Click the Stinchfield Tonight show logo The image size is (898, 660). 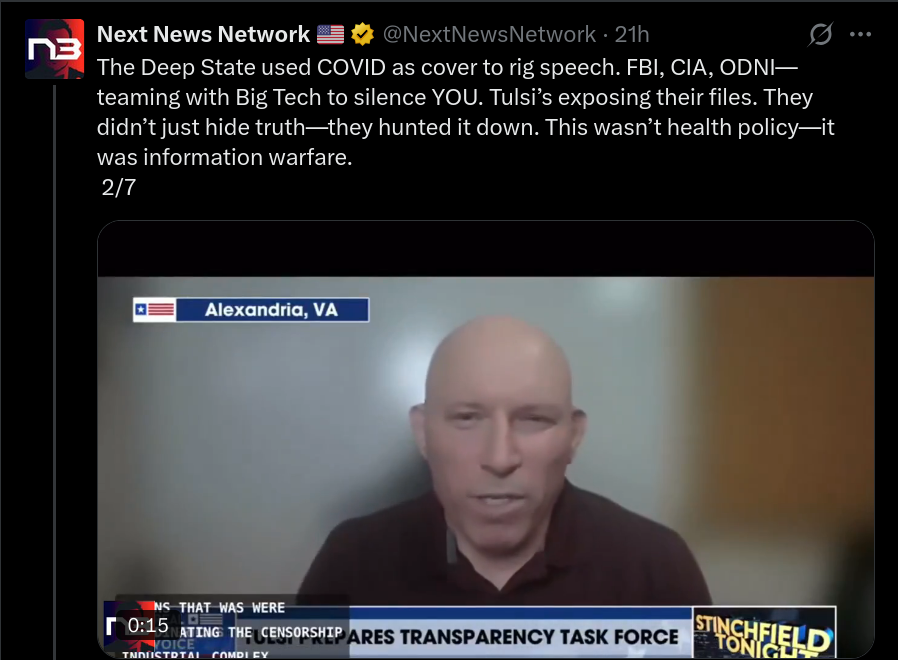click(x=764, y=632)
